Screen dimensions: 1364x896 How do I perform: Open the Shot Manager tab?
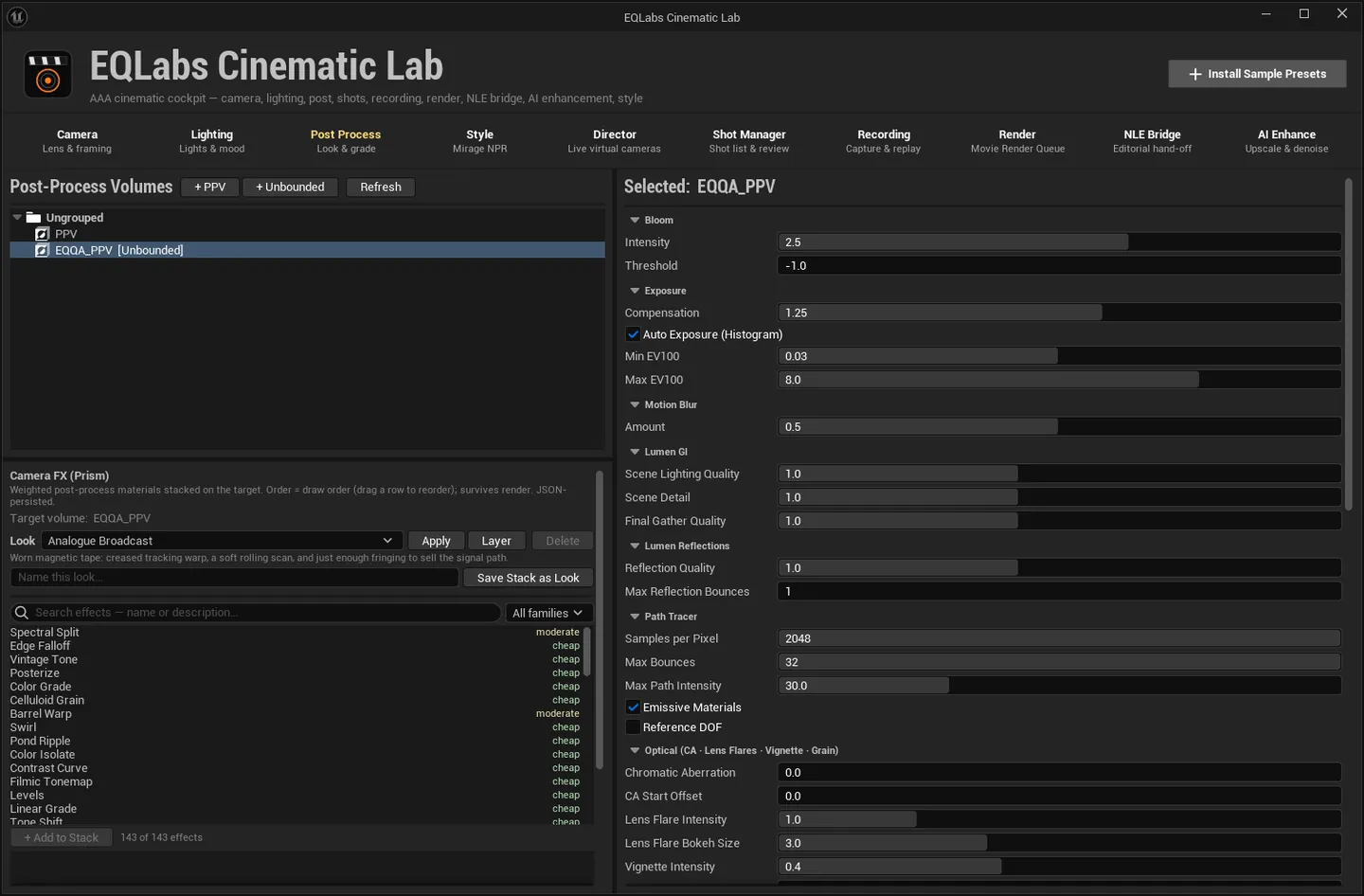(x=749, y=141)
